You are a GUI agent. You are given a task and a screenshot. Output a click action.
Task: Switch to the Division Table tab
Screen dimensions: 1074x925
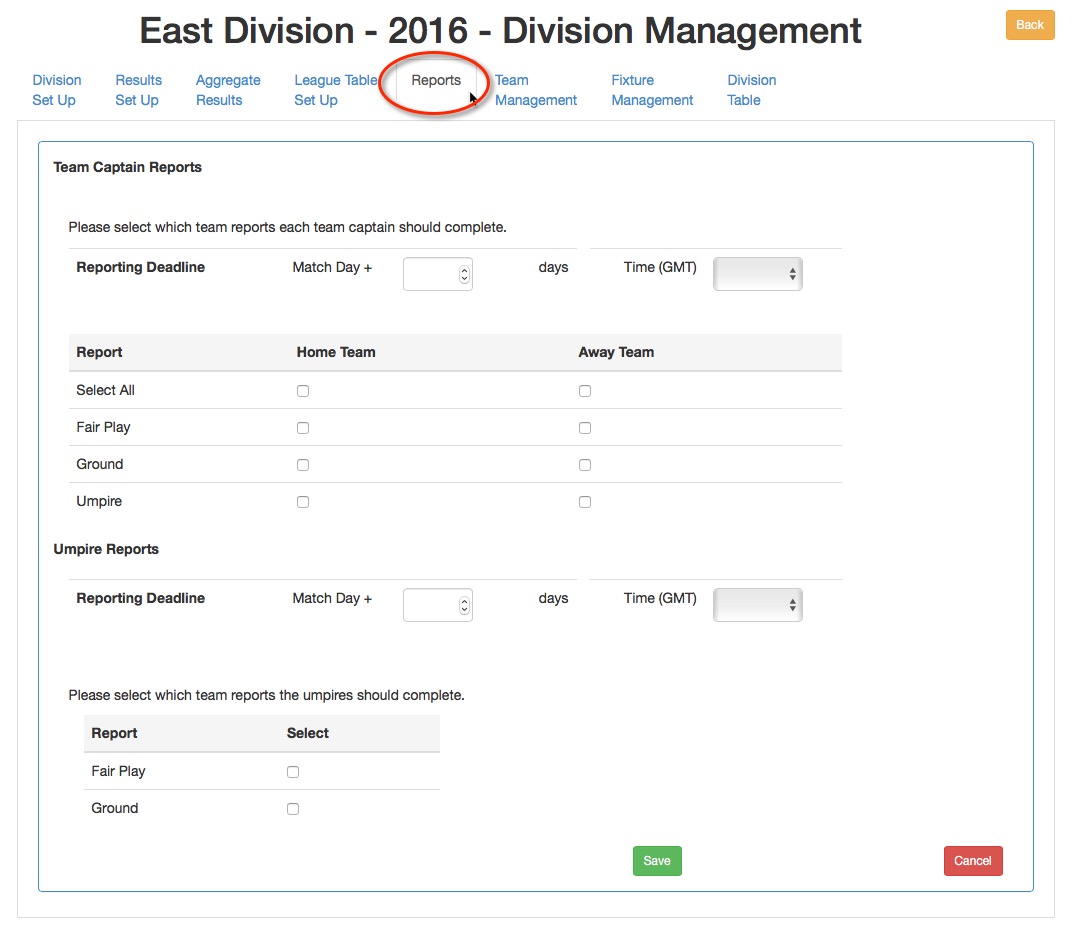[x=751, y=90]
